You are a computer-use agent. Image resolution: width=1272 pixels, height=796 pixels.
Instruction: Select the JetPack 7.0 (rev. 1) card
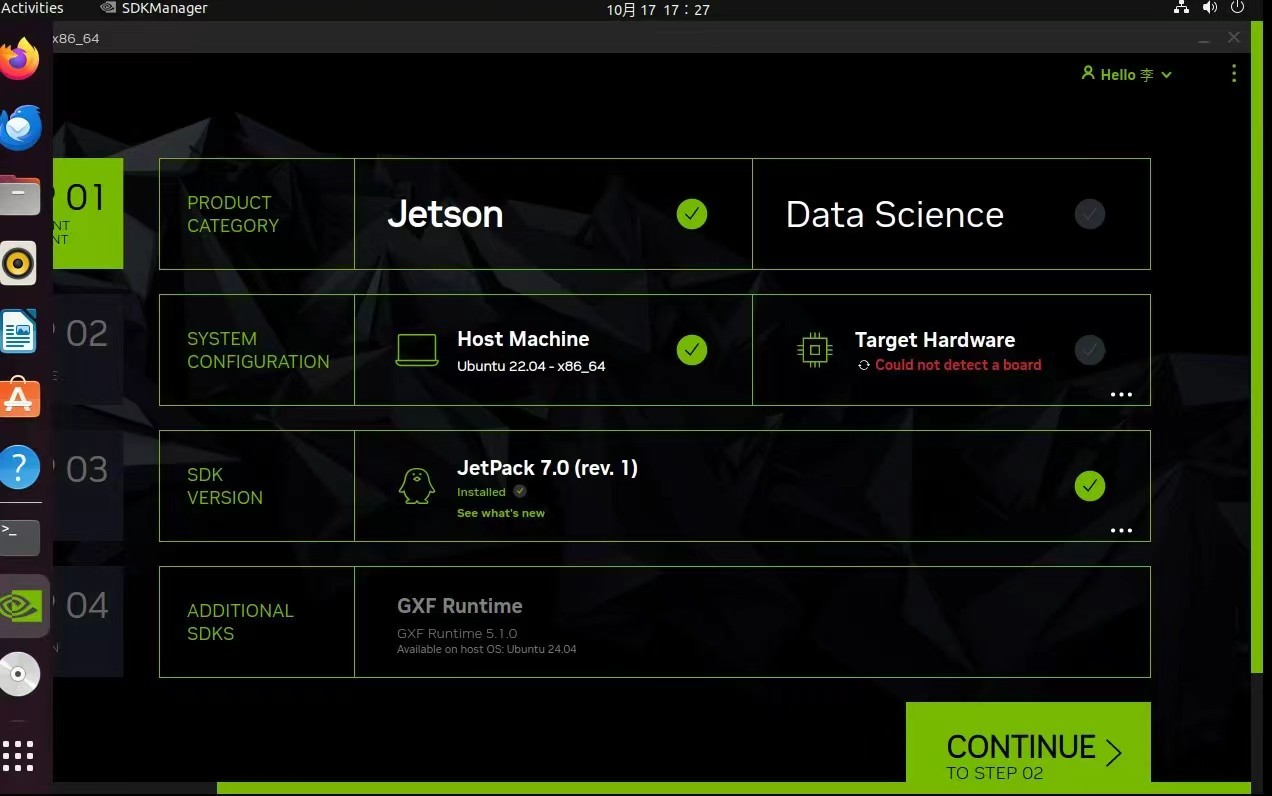point(752,486)
